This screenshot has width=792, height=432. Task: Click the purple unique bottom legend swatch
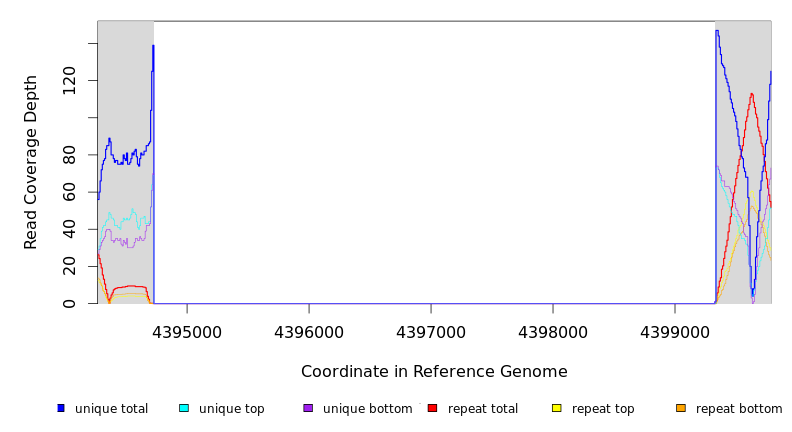308,408
